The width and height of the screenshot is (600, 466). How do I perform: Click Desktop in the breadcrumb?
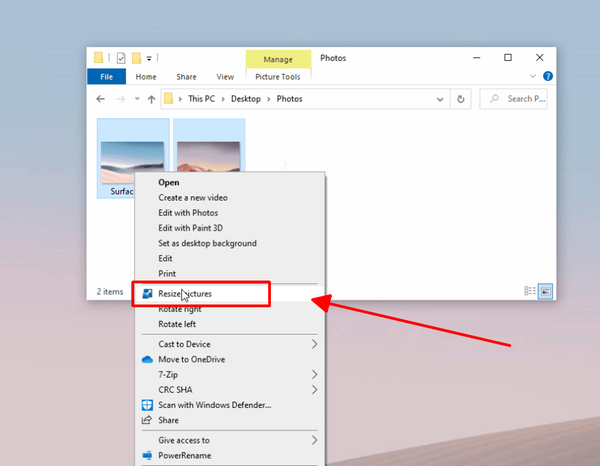(246, 99)
